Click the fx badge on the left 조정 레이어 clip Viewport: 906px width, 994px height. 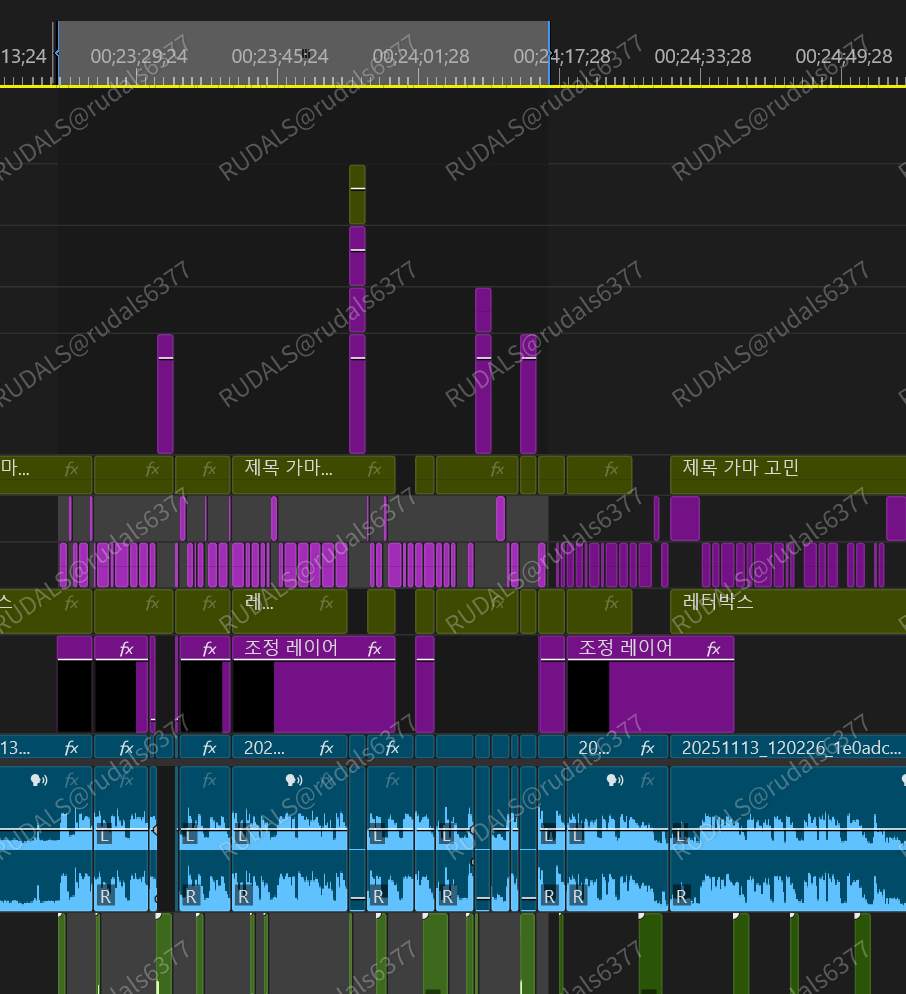point(374,649)
